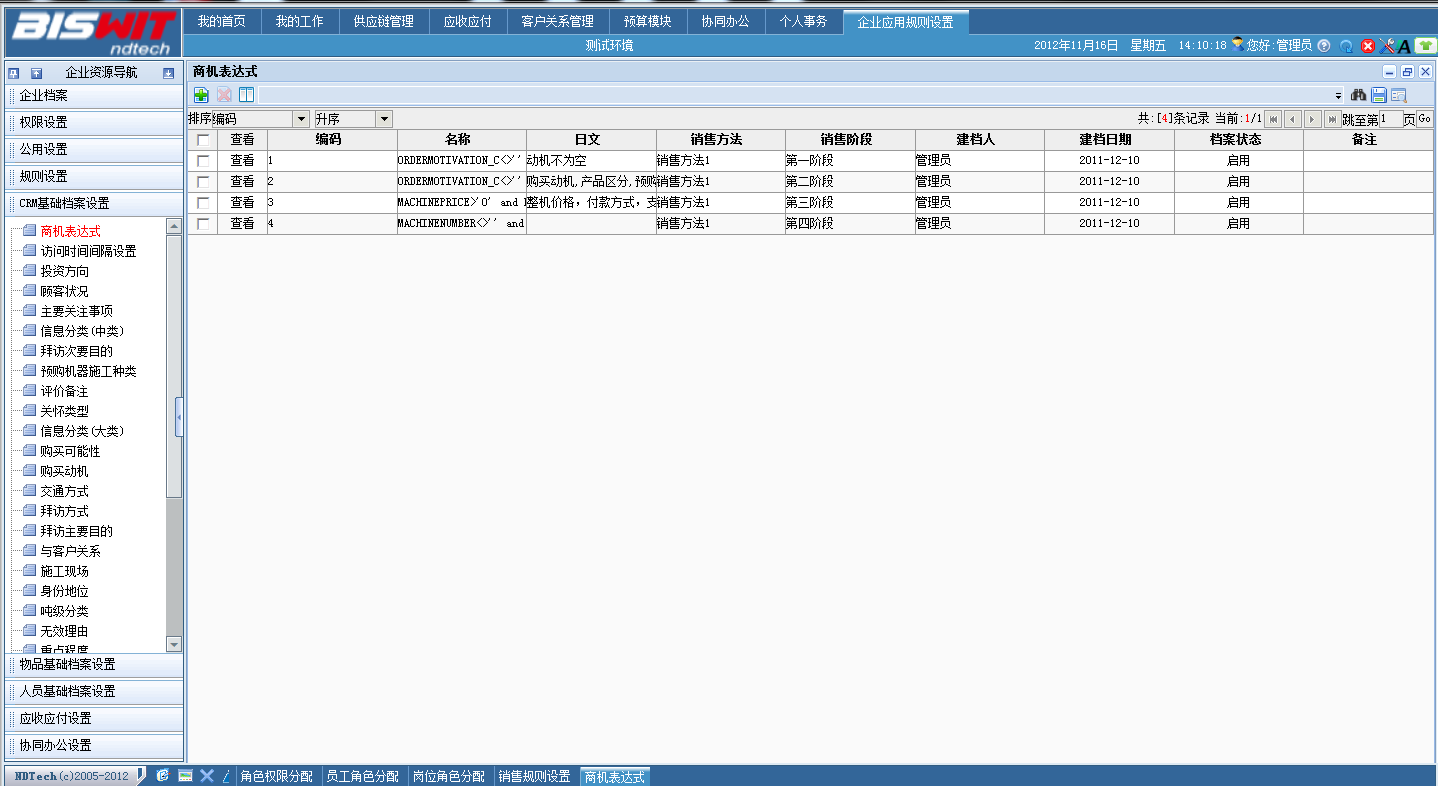1438x786 pixels.
Task: Click the red X delete-record toolbar icon
Action: coord(224,95)
